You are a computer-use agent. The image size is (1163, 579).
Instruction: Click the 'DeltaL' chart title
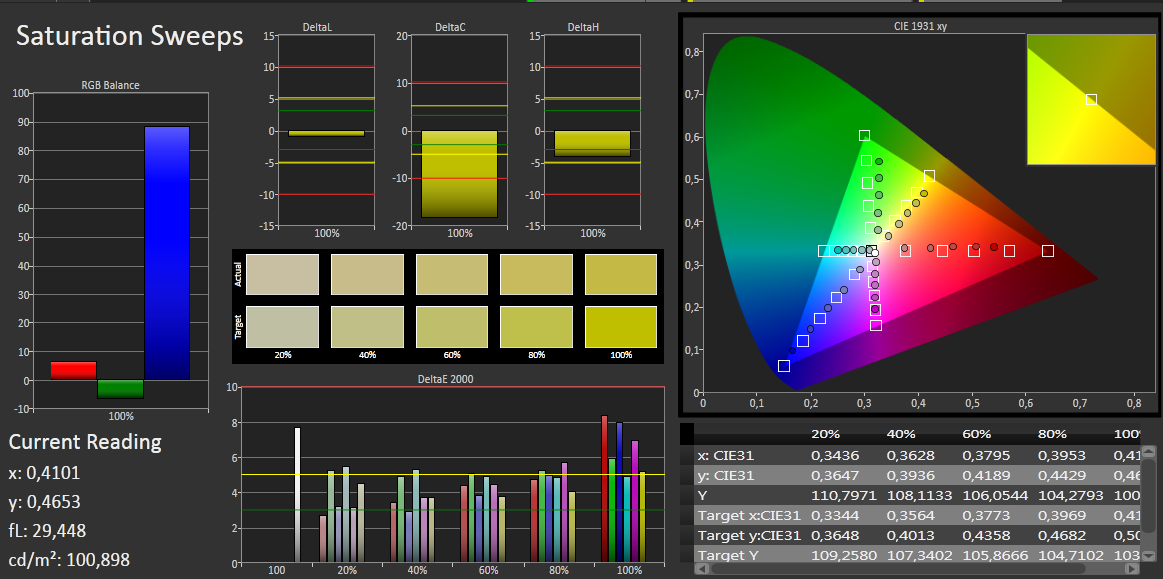pyautogui.click(x=317, y=27)
